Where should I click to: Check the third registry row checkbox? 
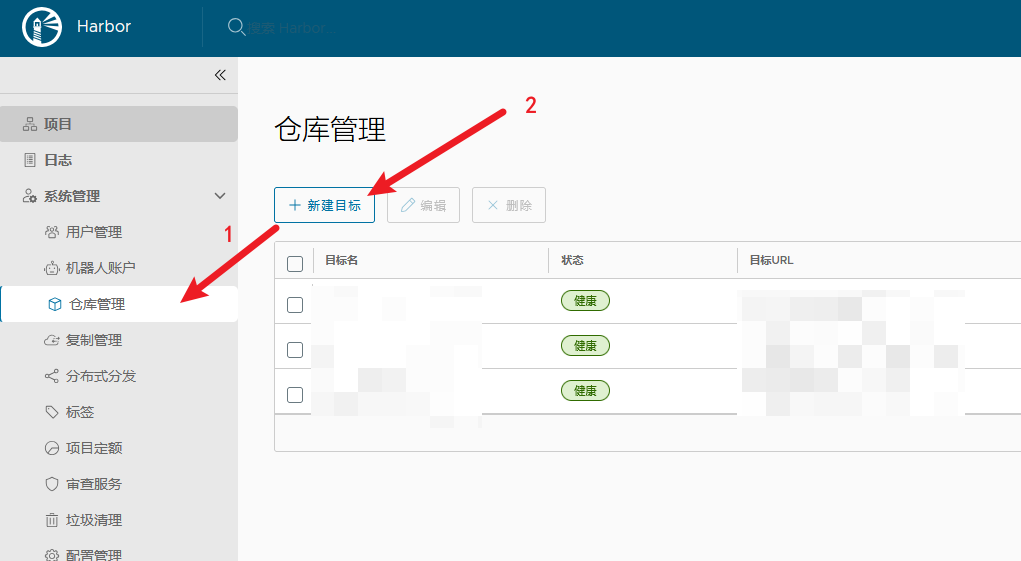[295, 395]
